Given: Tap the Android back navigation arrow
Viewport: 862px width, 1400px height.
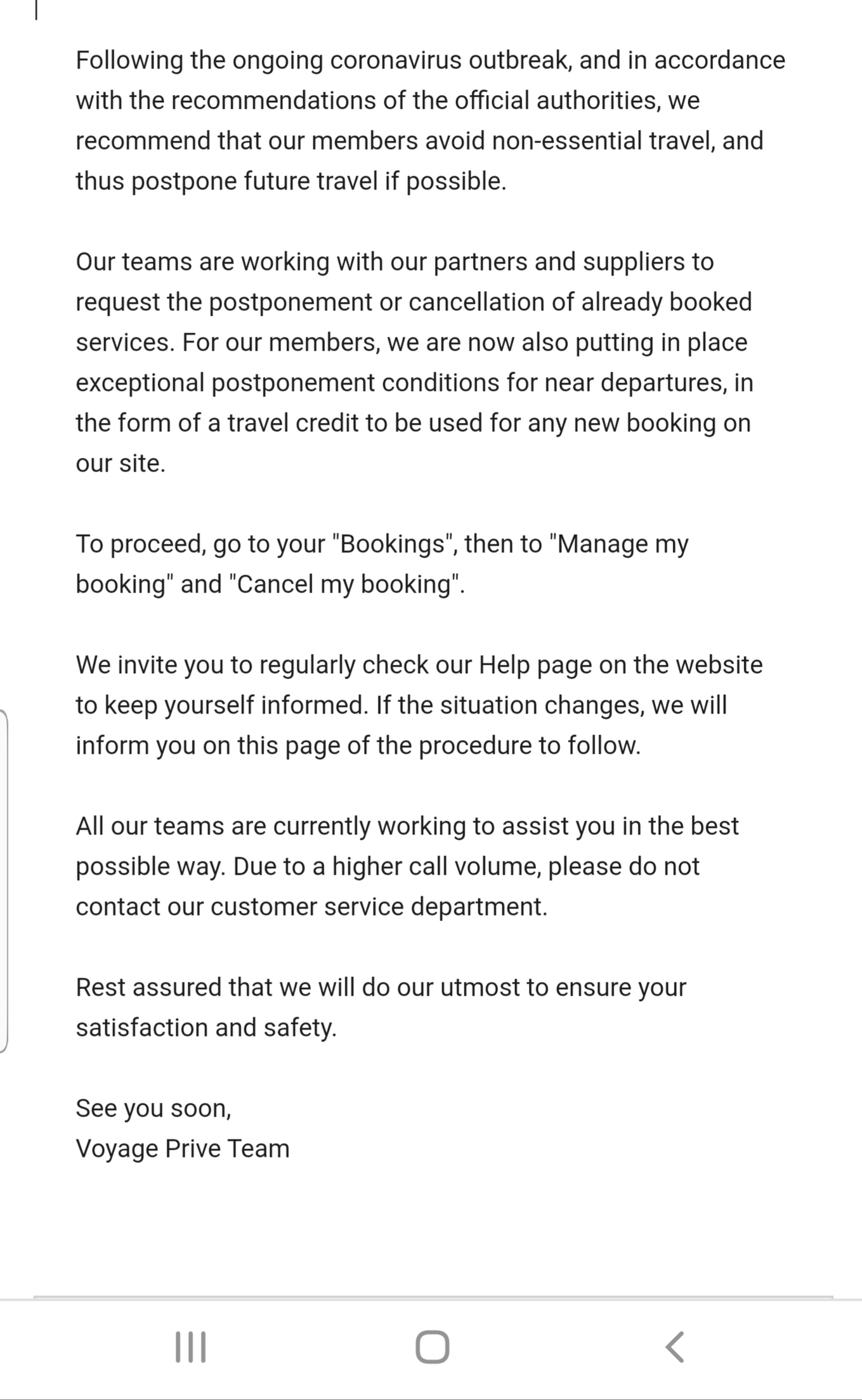Looking at the screenshot, I should click(x=675, y=1346).
